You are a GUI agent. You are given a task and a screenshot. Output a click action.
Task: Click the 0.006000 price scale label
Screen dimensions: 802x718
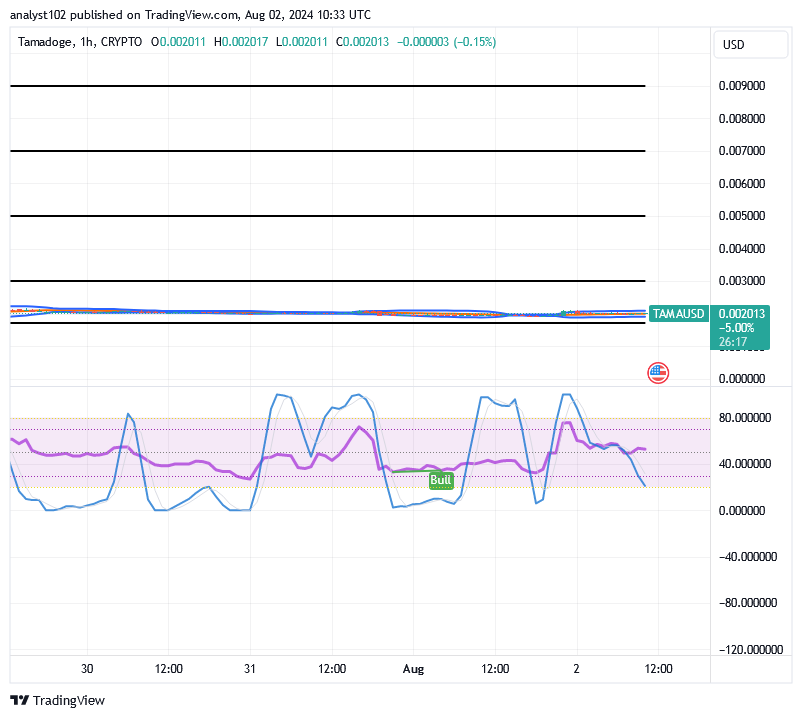tap(742, 184)
